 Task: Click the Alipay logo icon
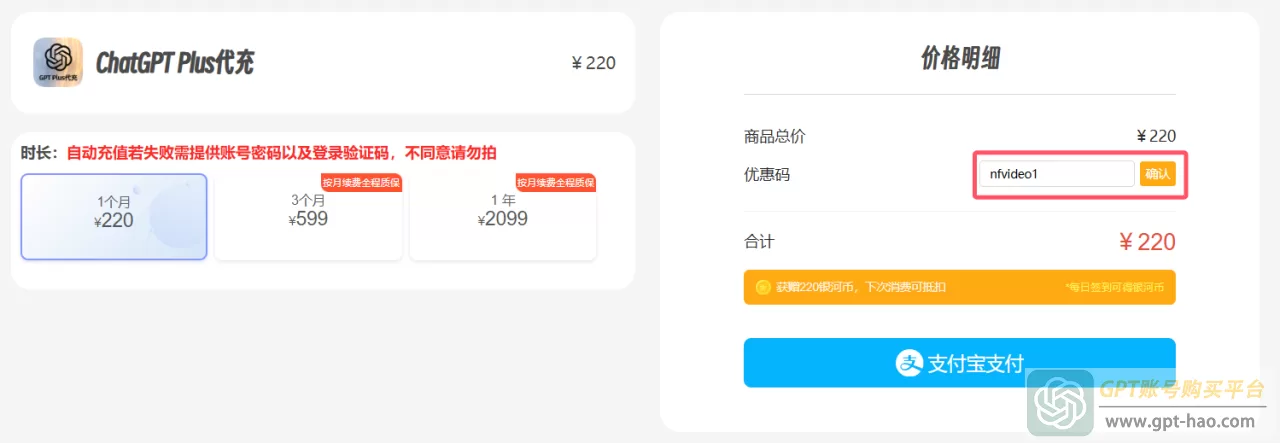coord(908,363)
